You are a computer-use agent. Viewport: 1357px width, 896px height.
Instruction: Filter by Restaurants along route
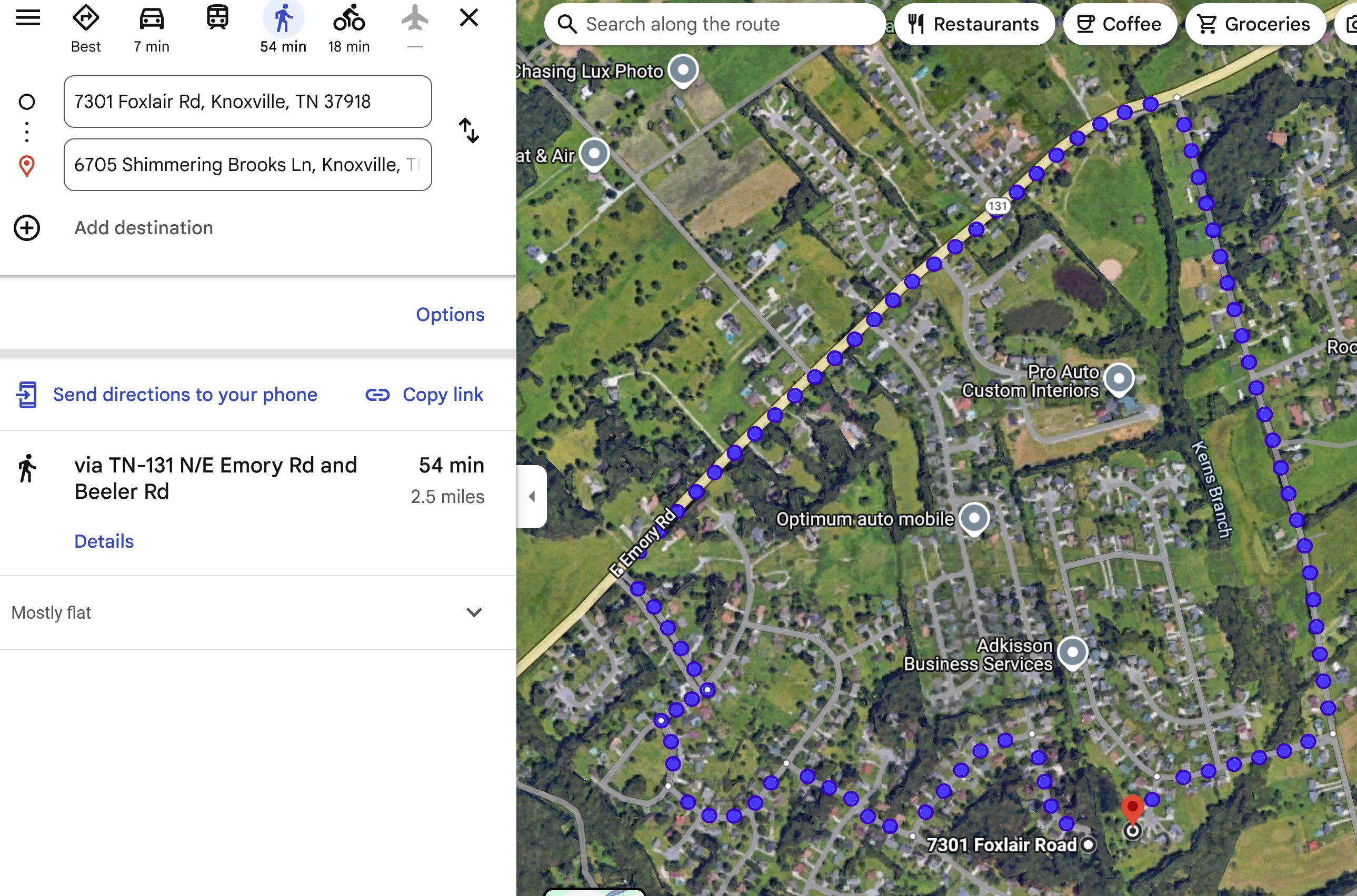click(974, 24)
